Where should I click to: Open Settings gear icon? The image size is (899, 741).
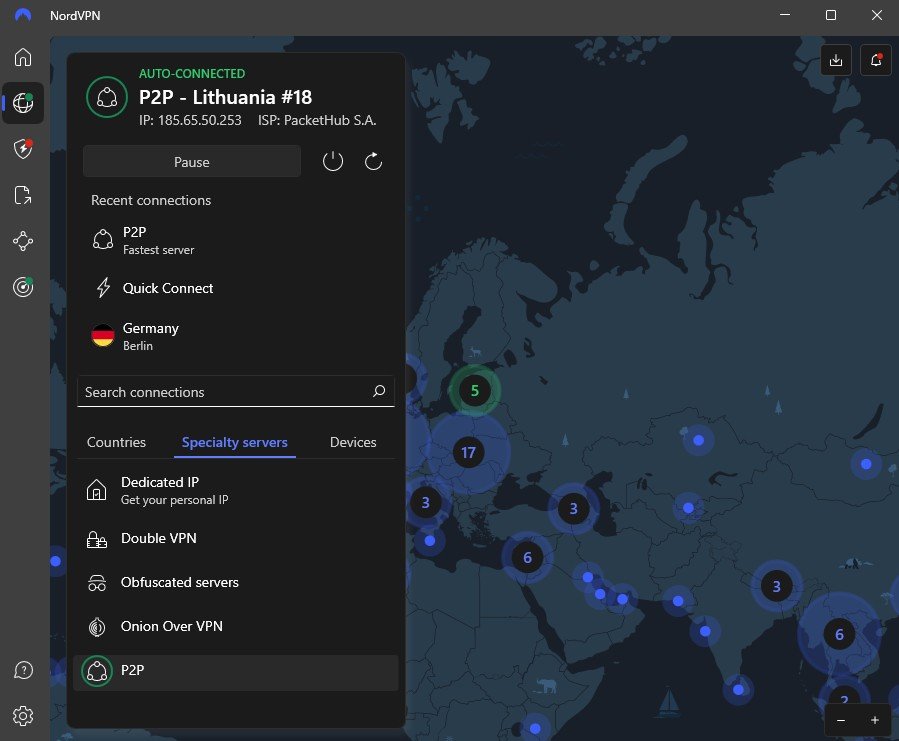[x=23, y=716]
